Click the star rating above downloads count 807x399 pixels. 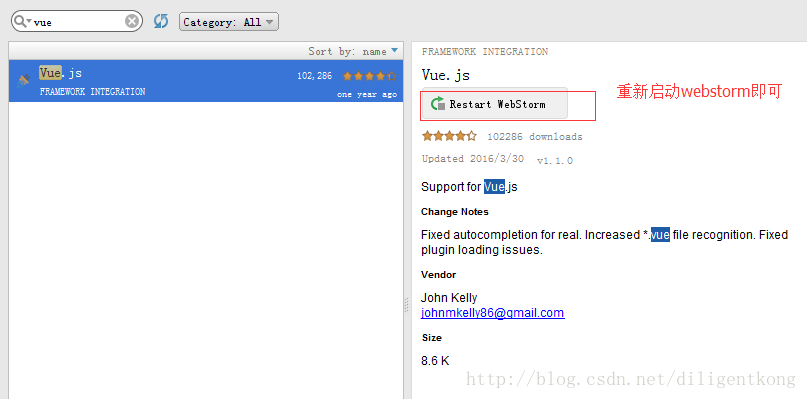click(x=449, y=136)
